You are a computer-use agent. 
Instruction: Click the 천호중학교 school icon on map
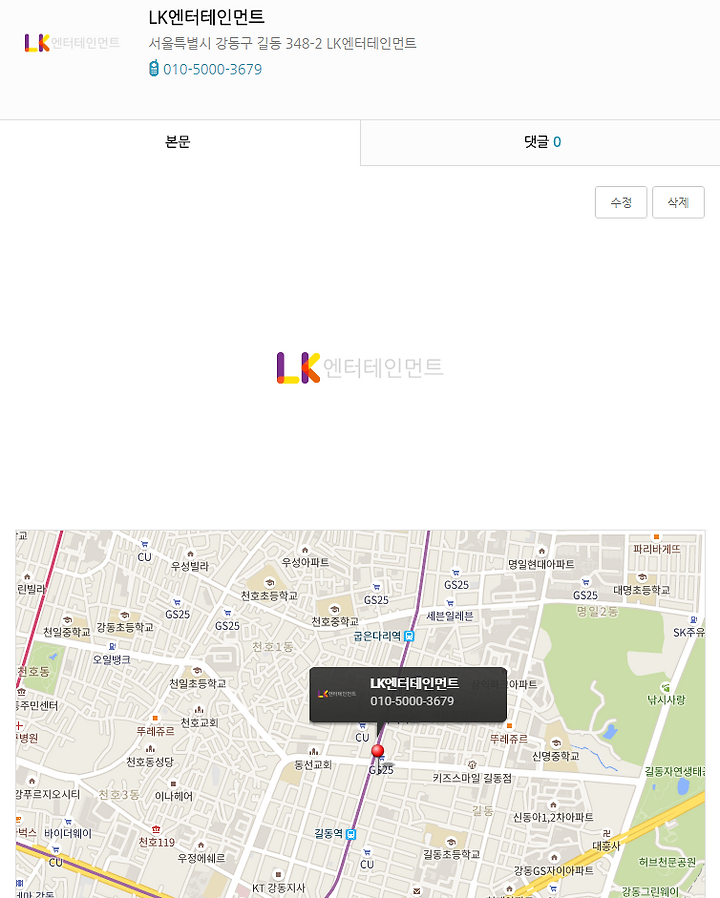click(335, 609)
